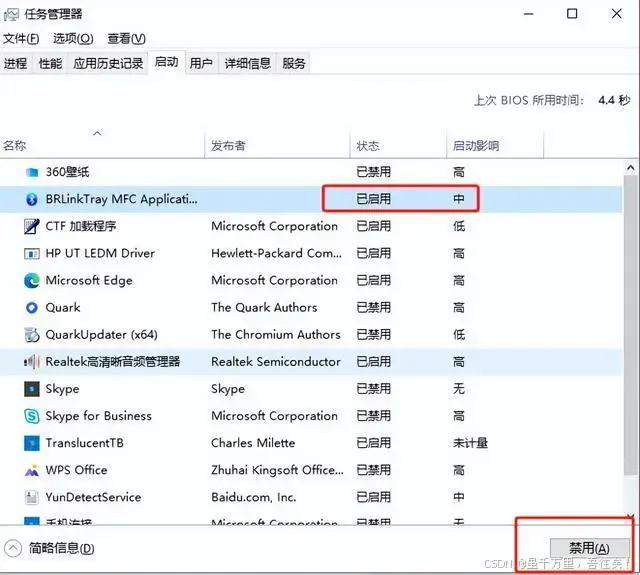Click the Skype for Business icon
Viewport: 640px width, 575px height.
click(32, 416)
